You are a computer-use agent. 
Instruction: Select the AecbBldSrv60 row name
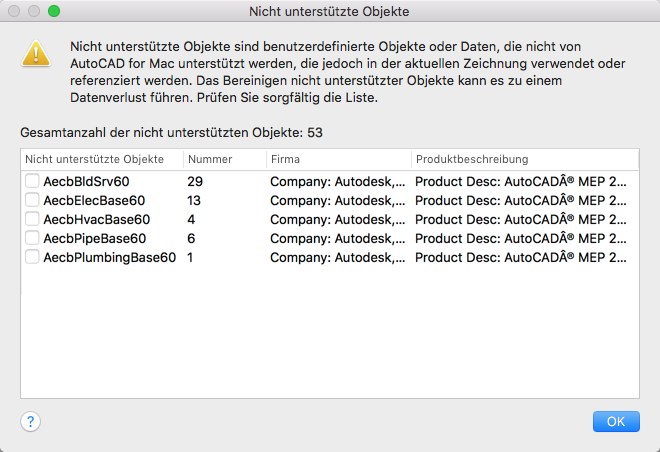pos(87,181)
